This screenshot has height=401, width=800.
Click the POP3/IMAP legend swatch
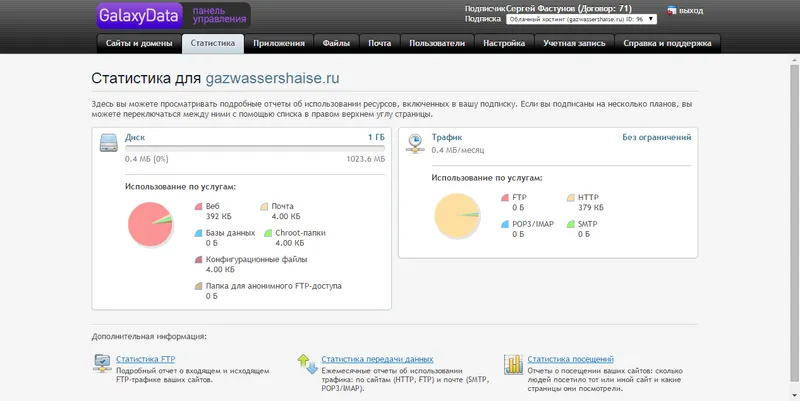click(x=505, y=224)
